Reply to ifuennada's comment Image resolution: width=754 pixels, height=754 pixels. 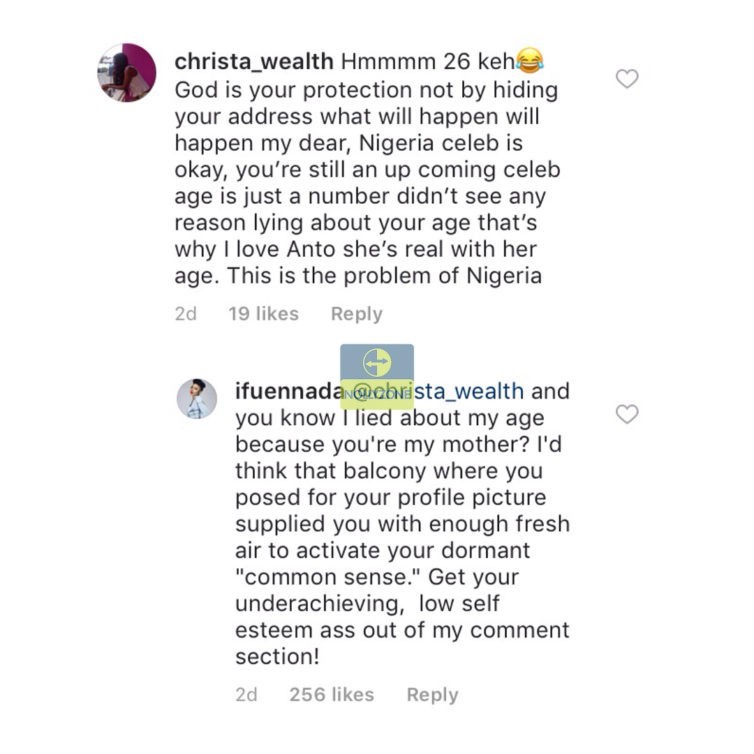432,695
